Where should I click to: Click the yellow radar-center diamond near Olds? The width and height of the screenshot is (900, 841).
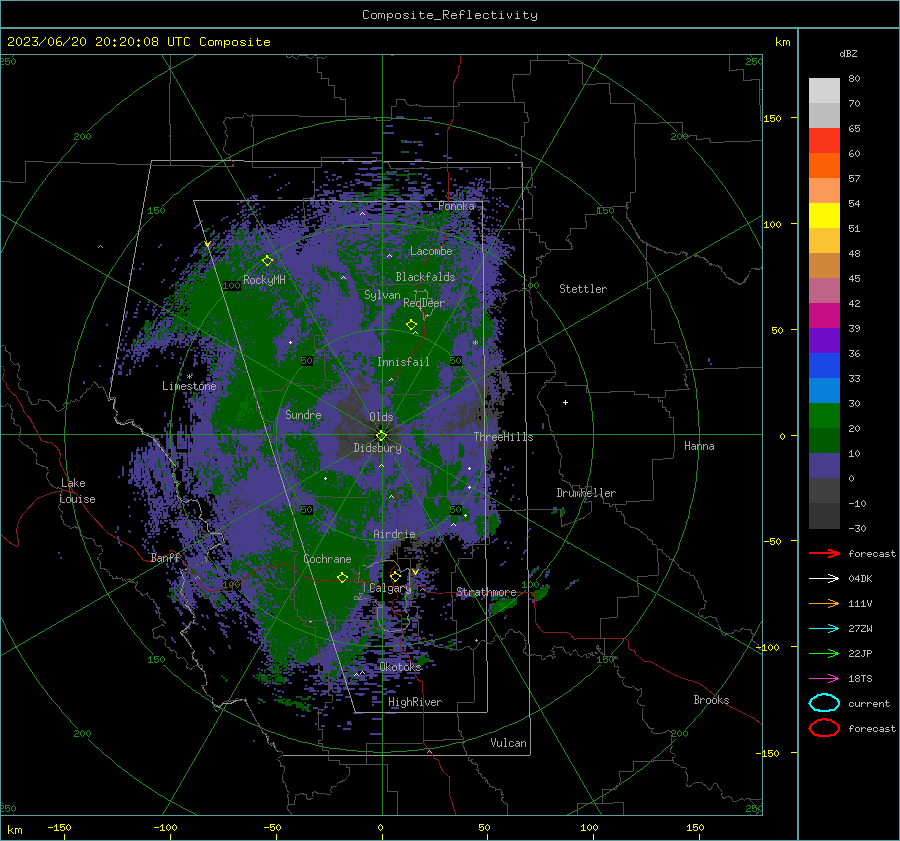pyautogui.click(x=381, y=435)
